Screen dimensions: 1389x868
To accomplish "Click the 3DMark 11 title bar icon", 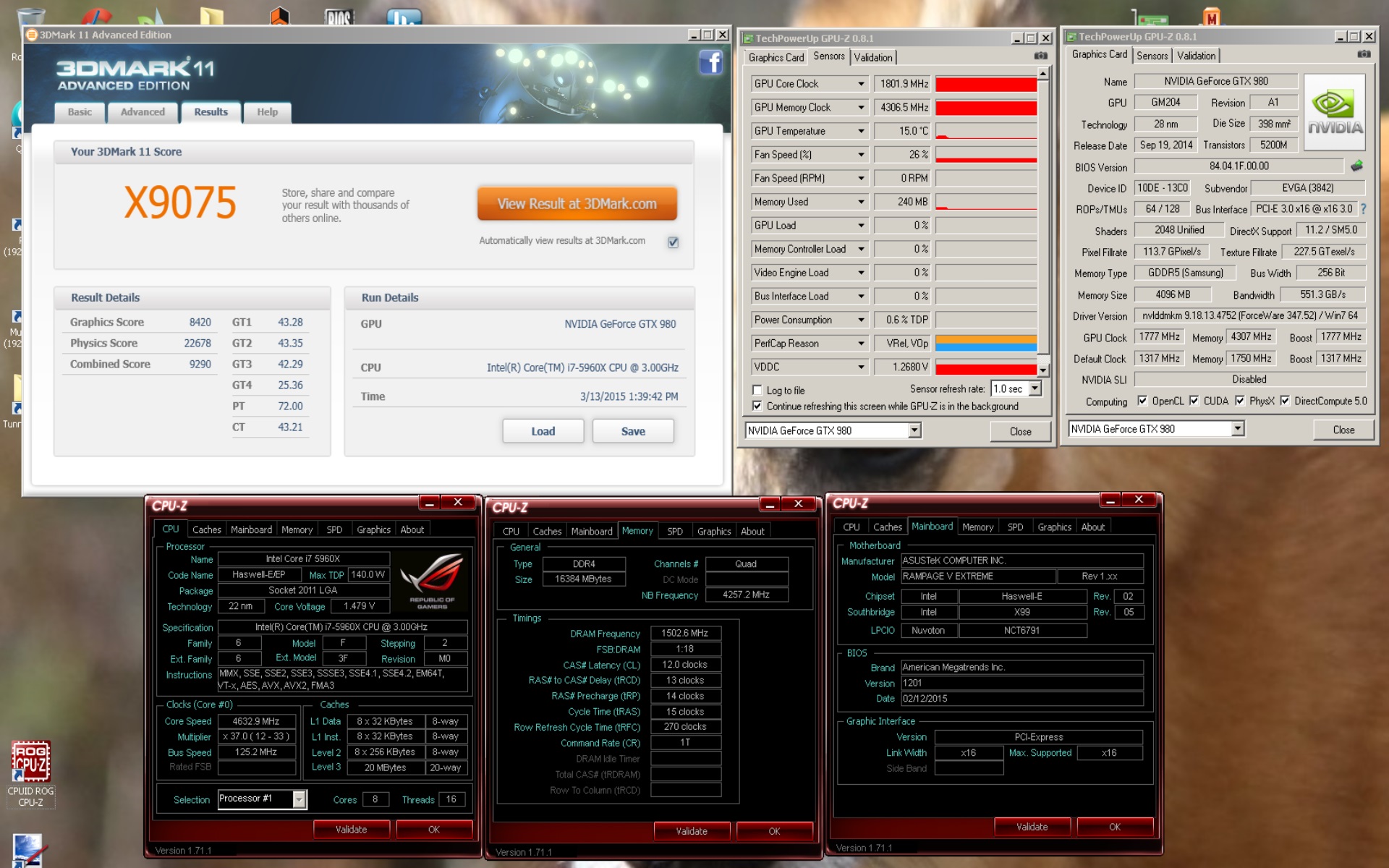I will (31, 35).
